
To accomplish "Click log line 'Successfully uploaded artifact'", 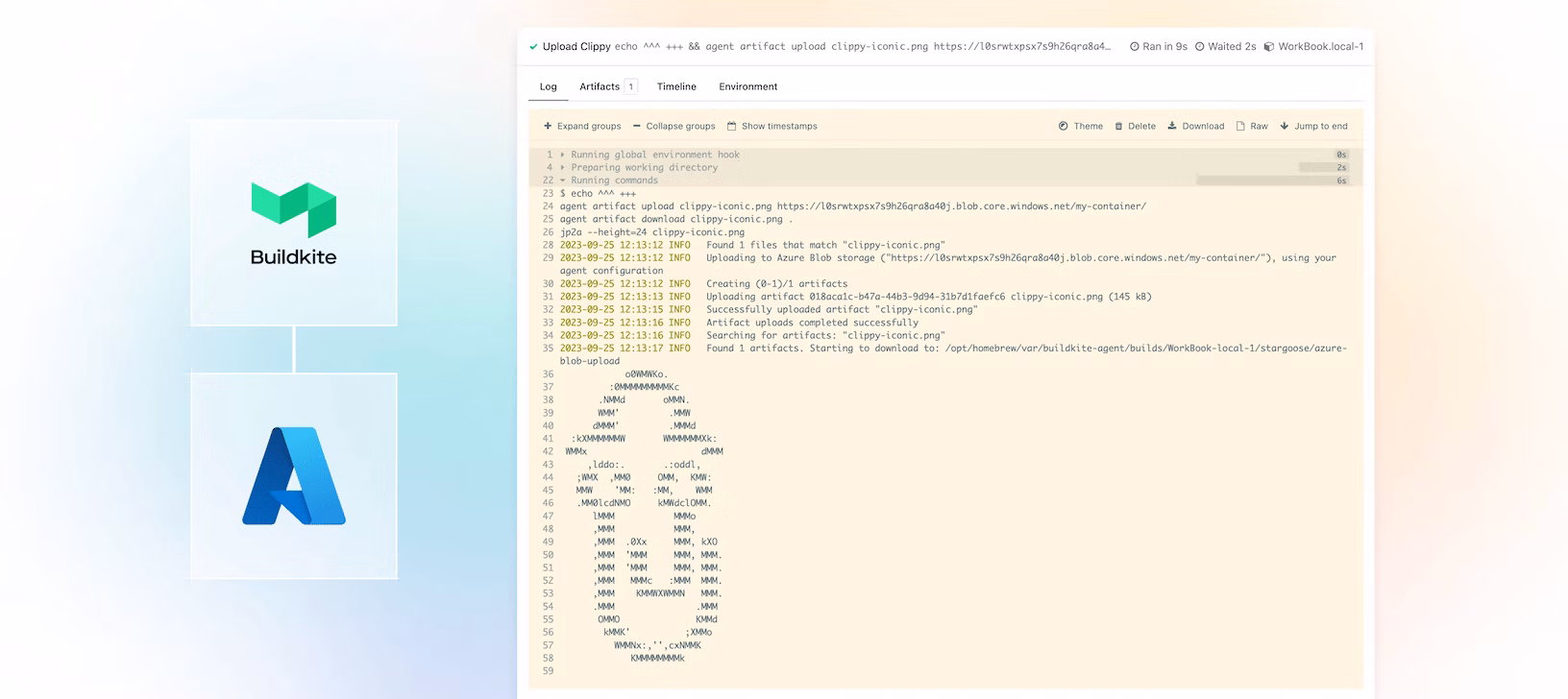I will click(842, 309).
